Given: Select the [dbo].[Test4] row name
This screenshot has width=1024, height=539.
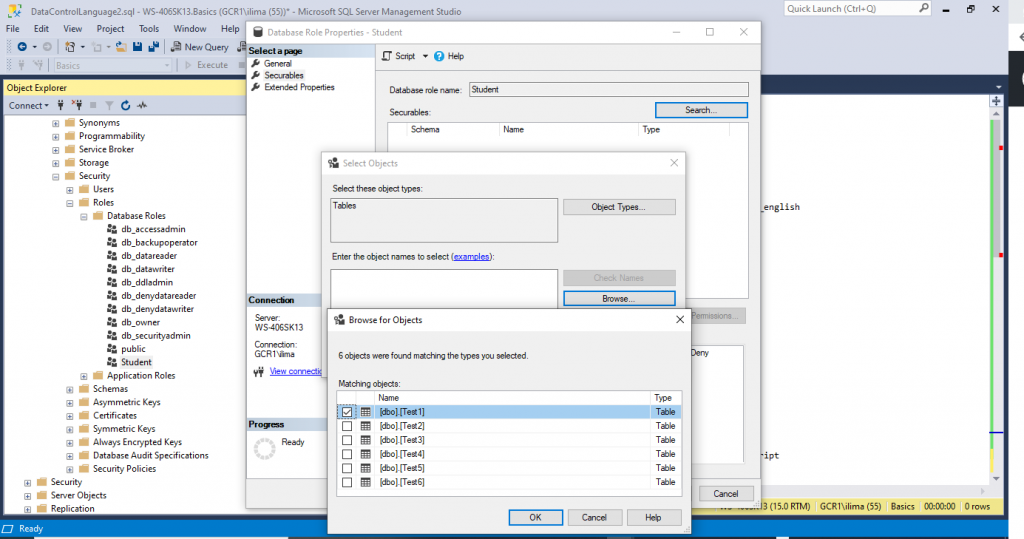Looking at the screenshot, I should 402,454.
